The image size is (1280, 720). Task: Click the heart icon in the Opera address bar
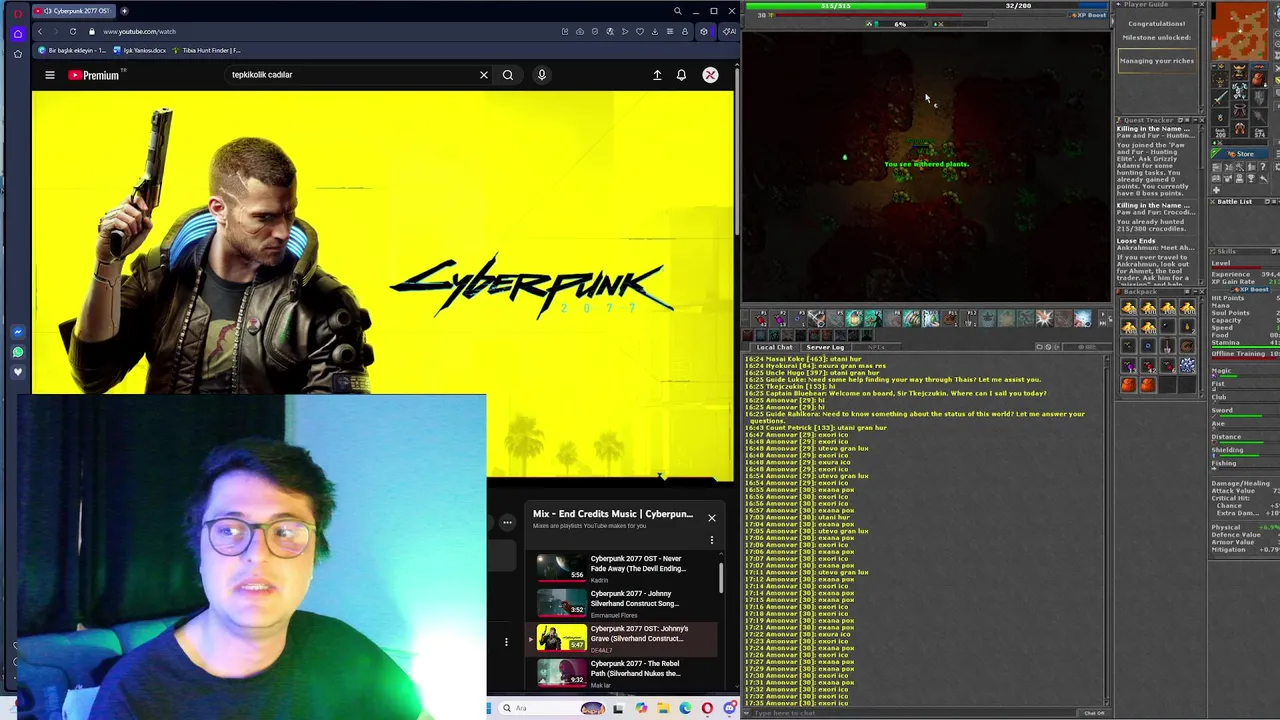point(640,31)
